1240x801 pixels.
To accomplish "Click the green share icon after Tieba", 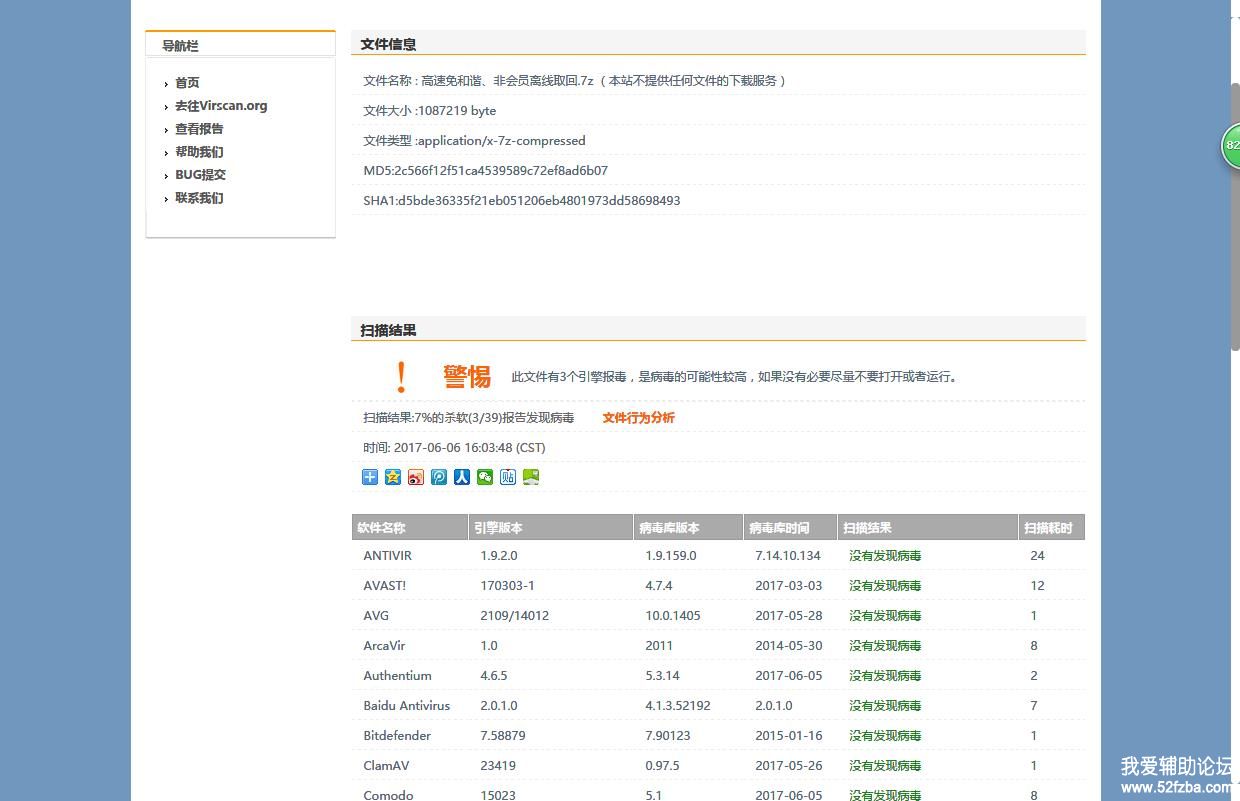I will tap(531, 477).
